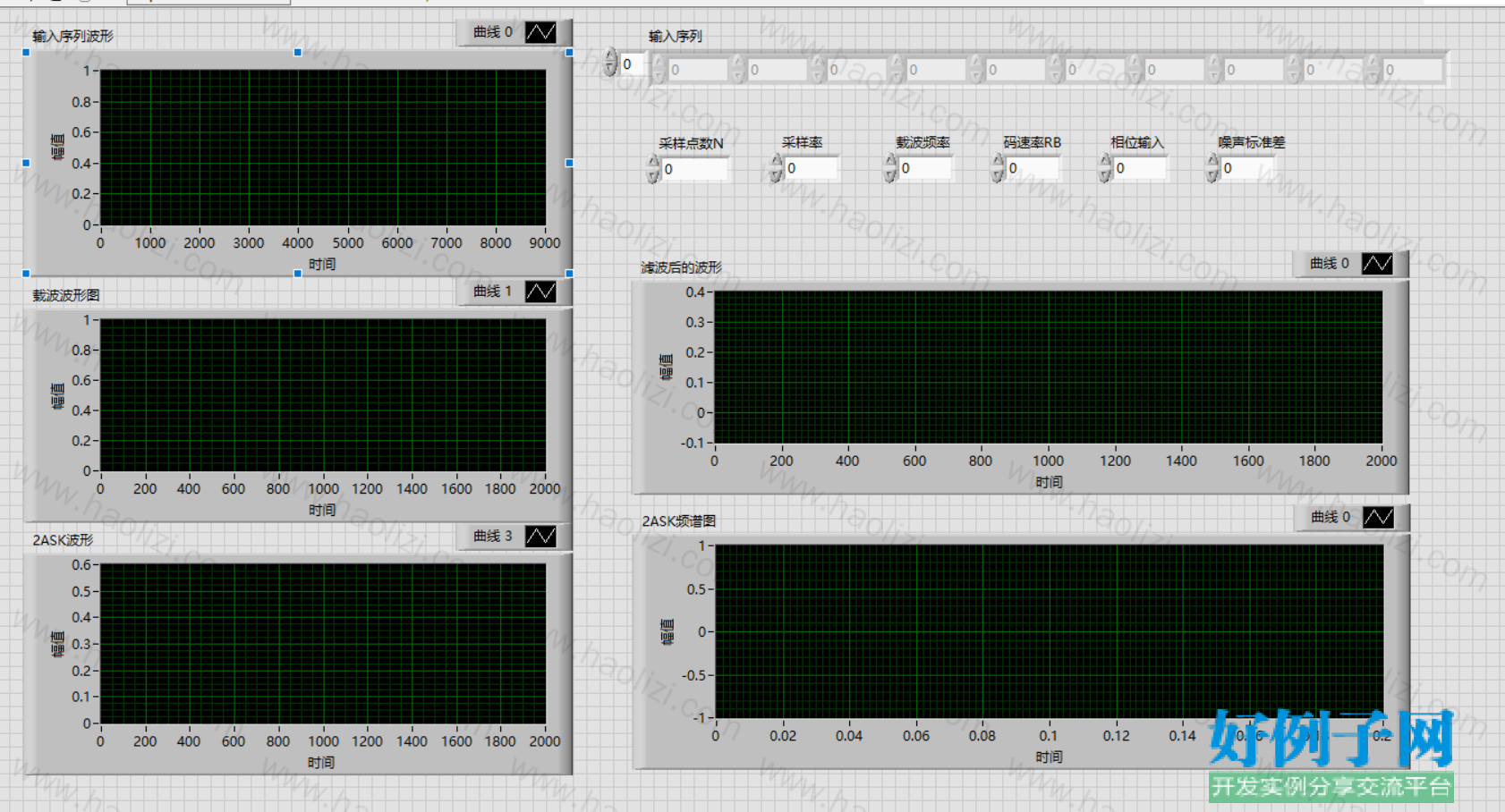Select the 曲线 3 legend label of 2ASK波形
Viewport: 1505px width, 812px height.
pyautogui.click(x=493, y=536)
